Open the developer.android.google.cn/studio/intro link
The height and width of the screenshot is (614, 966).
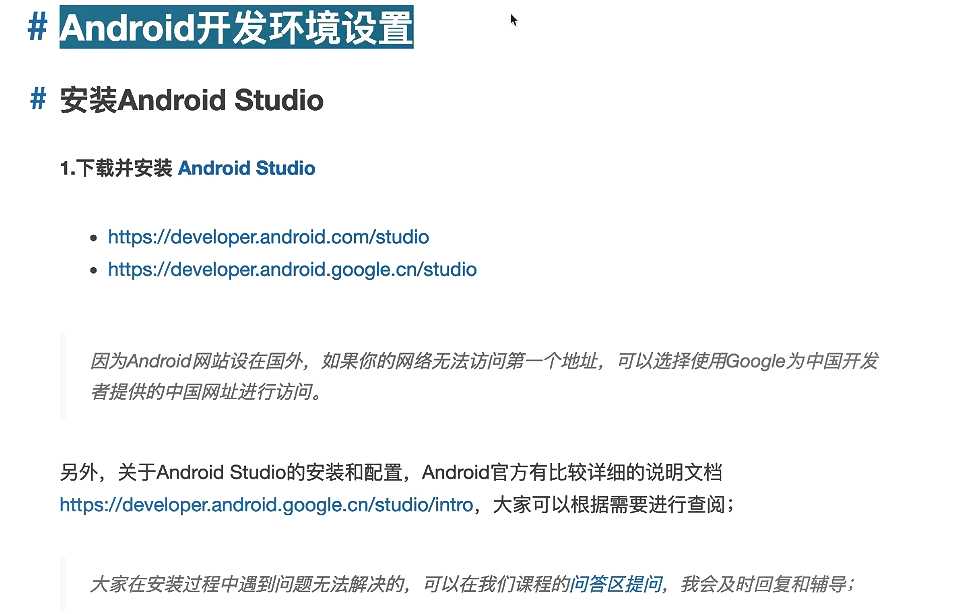(266, 505)
